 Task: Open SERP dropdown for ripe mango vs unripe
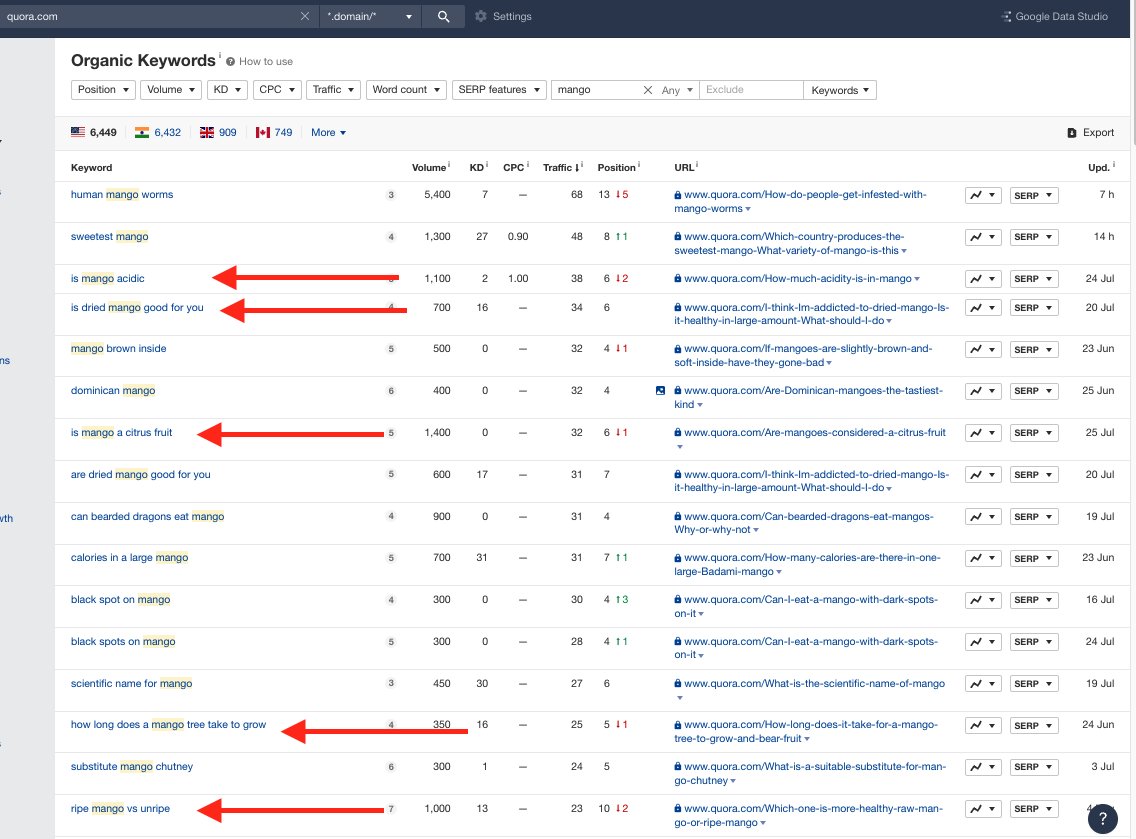(1034, 809)
